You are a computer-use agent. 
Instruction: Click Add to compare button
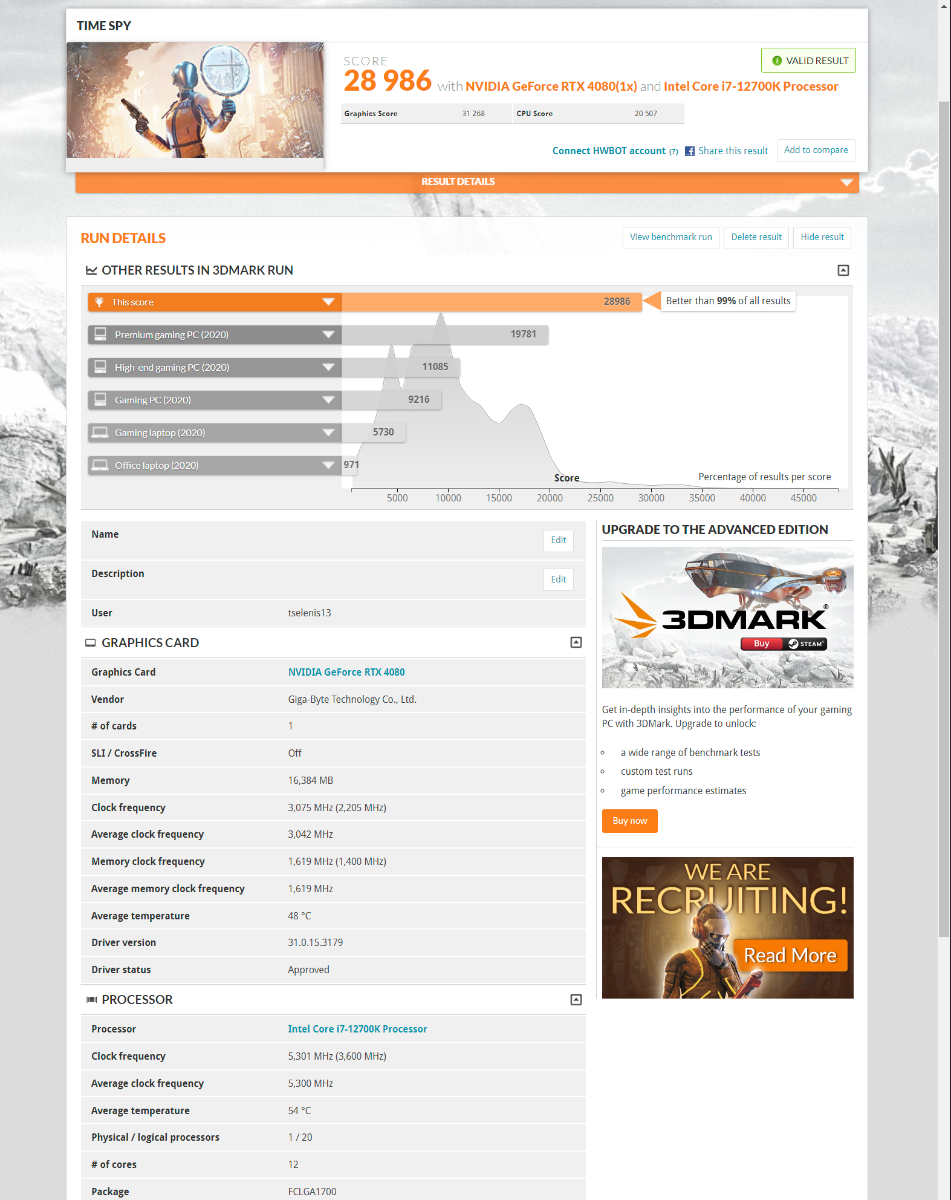click(x=816, y=150)
